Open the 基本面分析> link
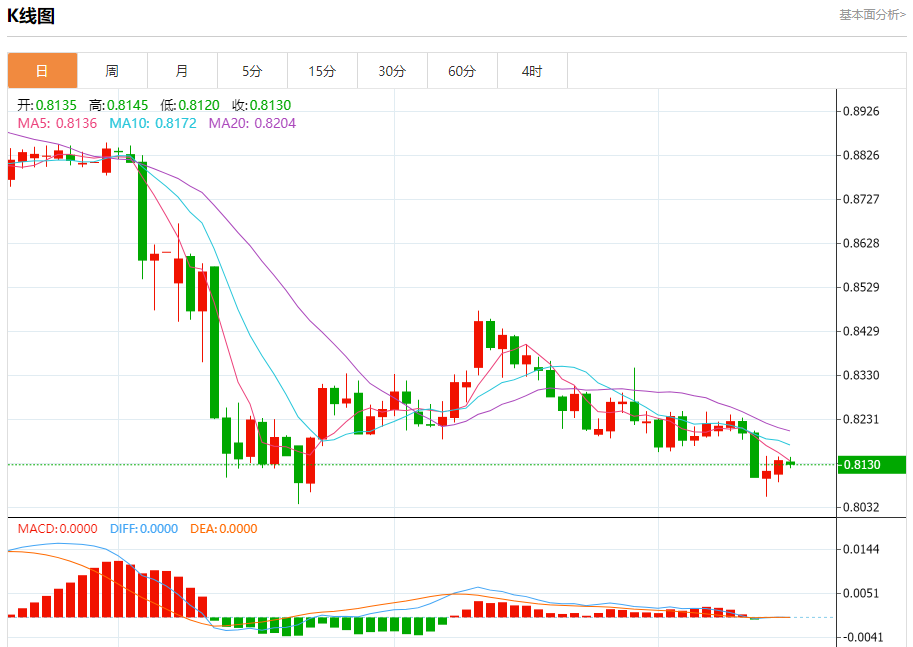Screen dimensions: 913x647 (872, 15)
